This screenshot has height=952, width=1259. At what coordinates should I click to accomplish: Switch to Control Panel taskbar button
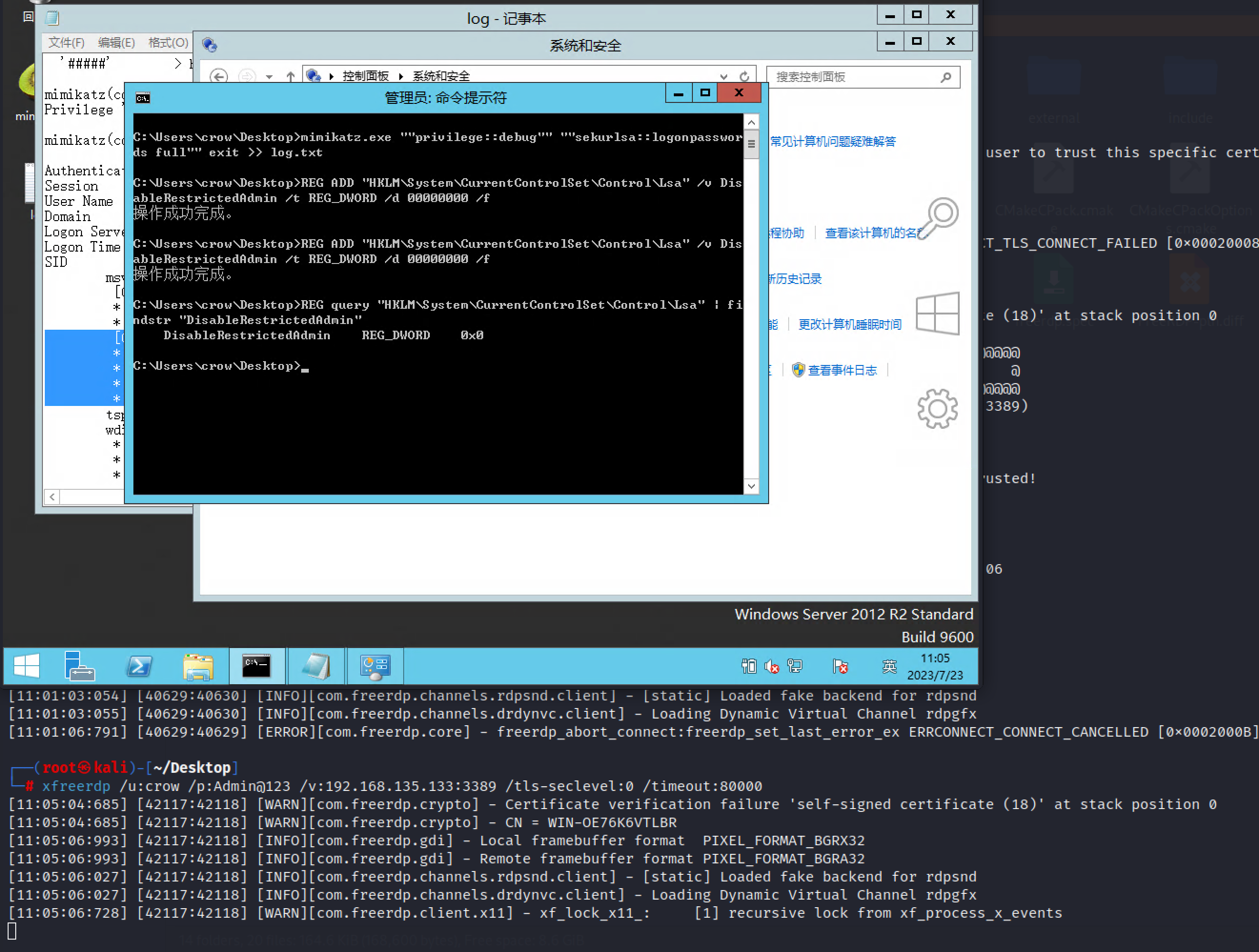375,666
